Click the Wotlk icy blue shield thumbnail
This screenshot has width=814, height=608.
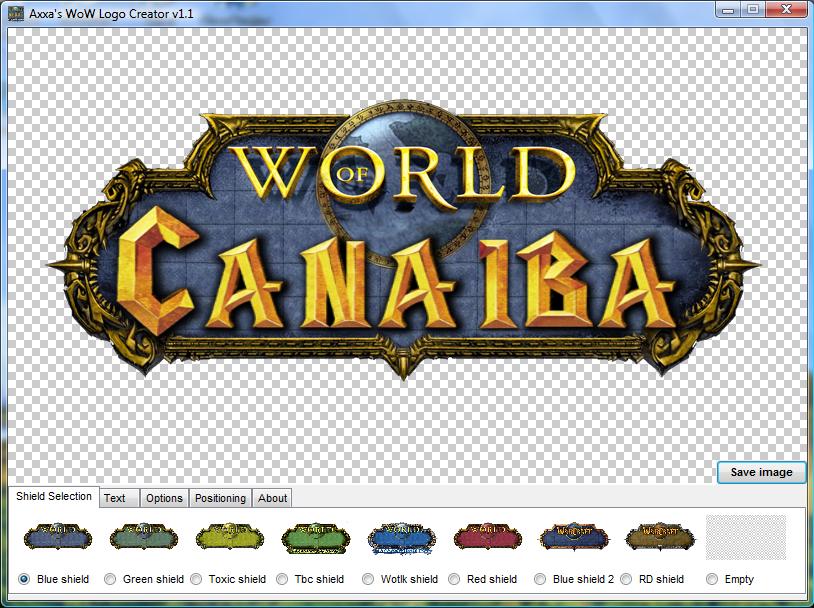coord(402,538)
